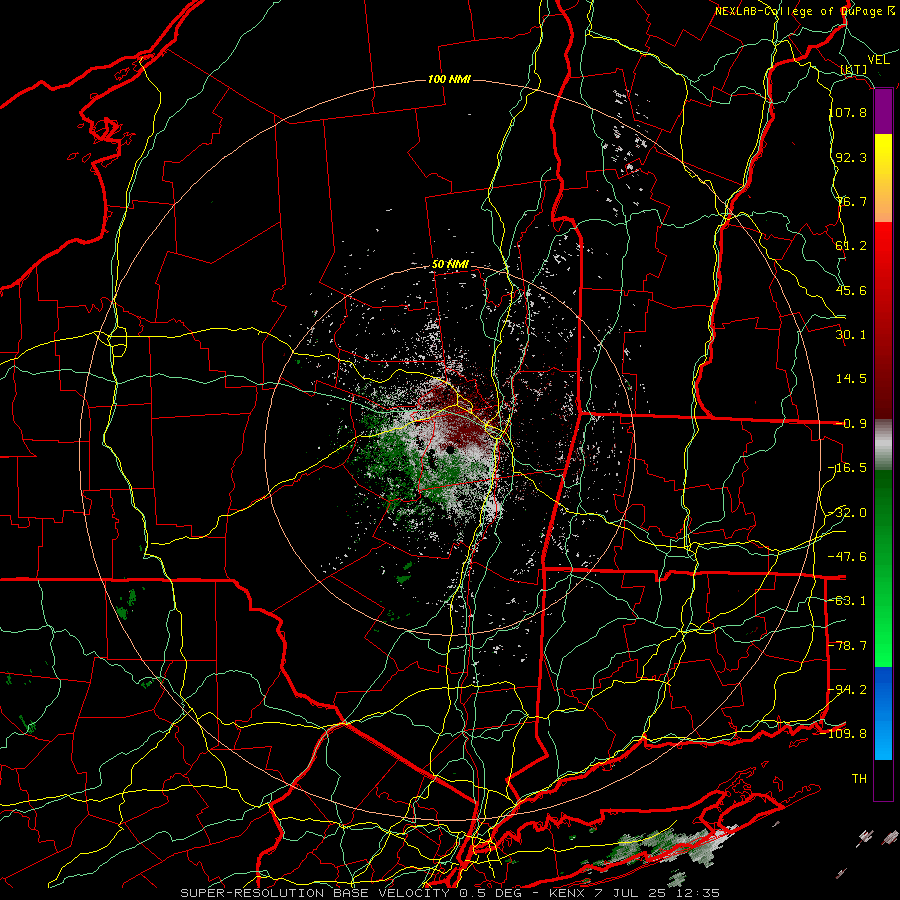Viewport: 900px width, 900px height.
Task: Click the 100 NMI range ring label
Action: pyautogui.click(x=449, y=79)
